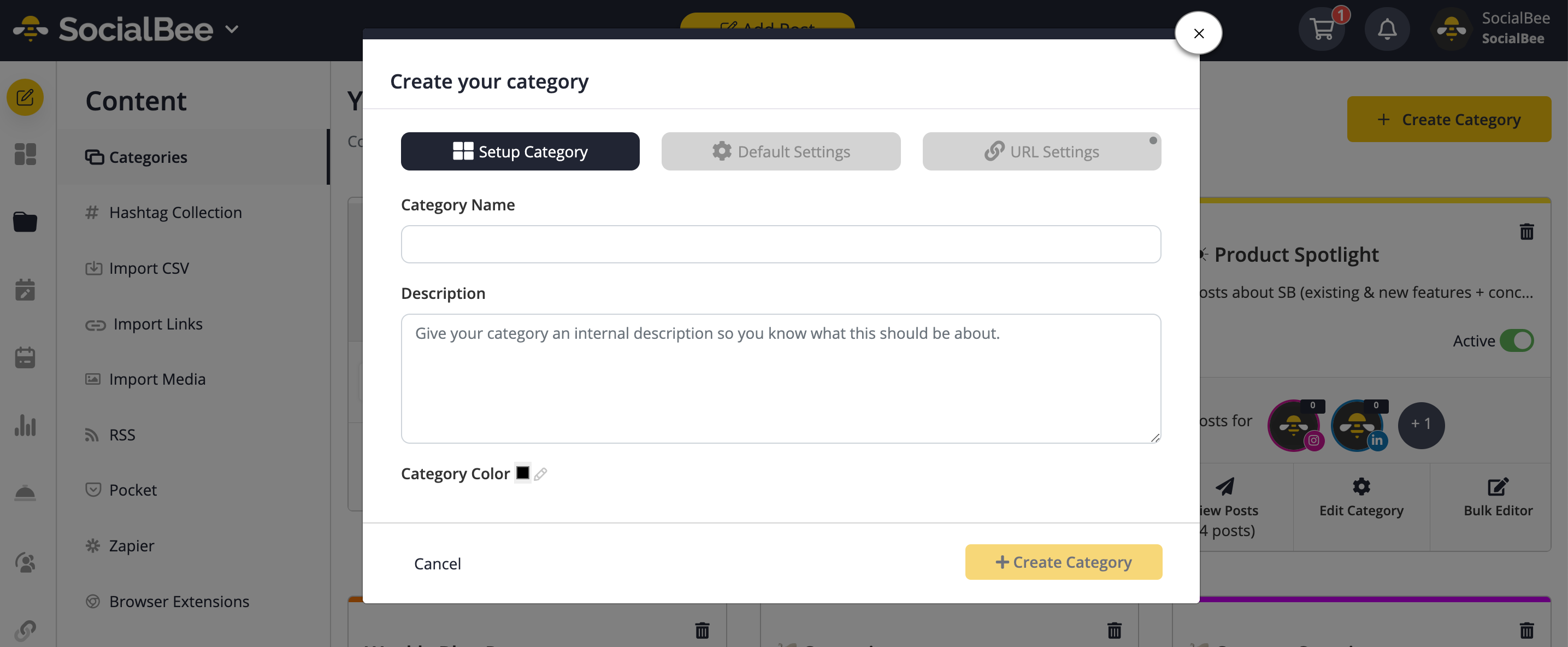Open the black Category Color swatch
The image size is (1568, 647).
[523, 472]
